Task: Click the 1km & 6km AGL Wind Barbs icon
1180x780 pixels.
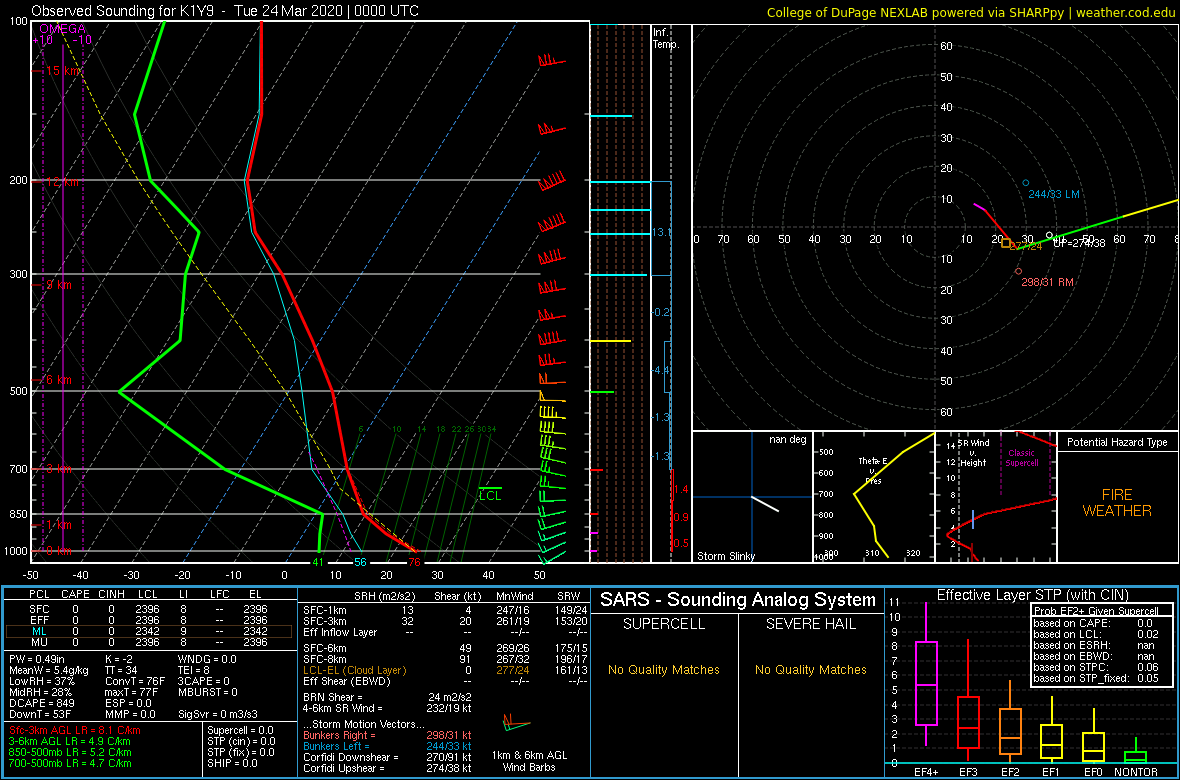Action: pos(516,724)
